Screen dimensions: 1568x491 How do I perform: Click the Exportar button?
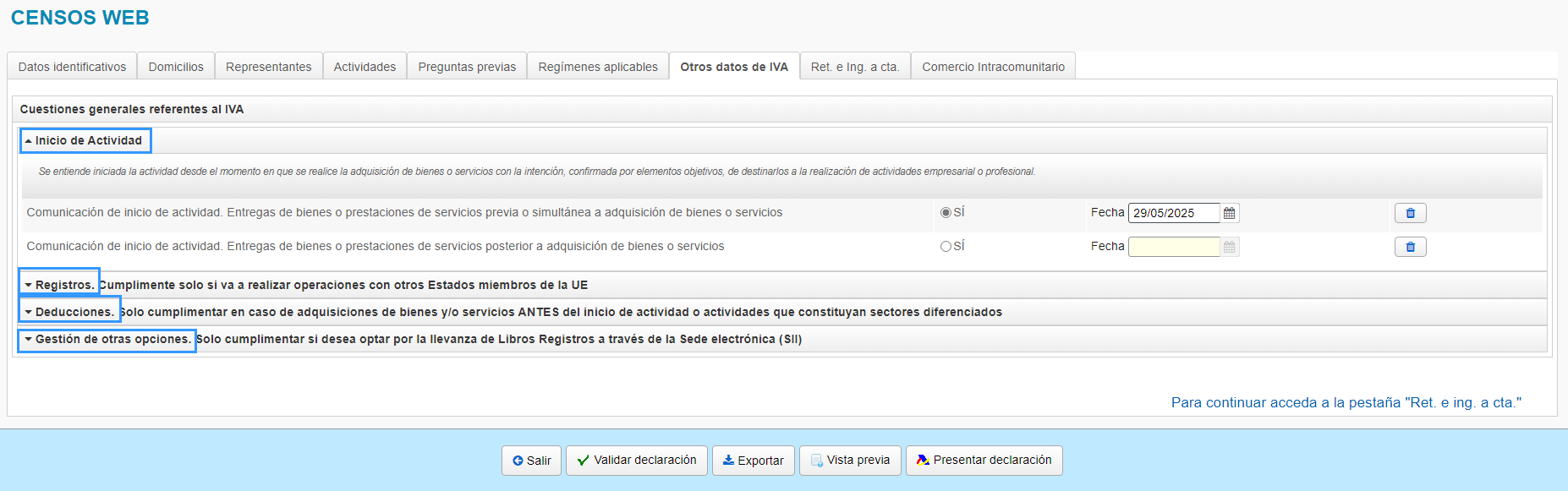pyautogui.click(x=753, y=461)
